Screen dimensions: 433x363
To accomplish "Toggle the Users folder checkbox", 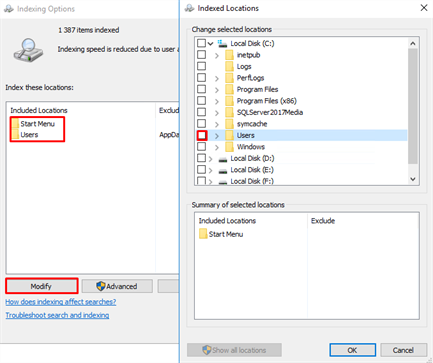I will (202, 135).
